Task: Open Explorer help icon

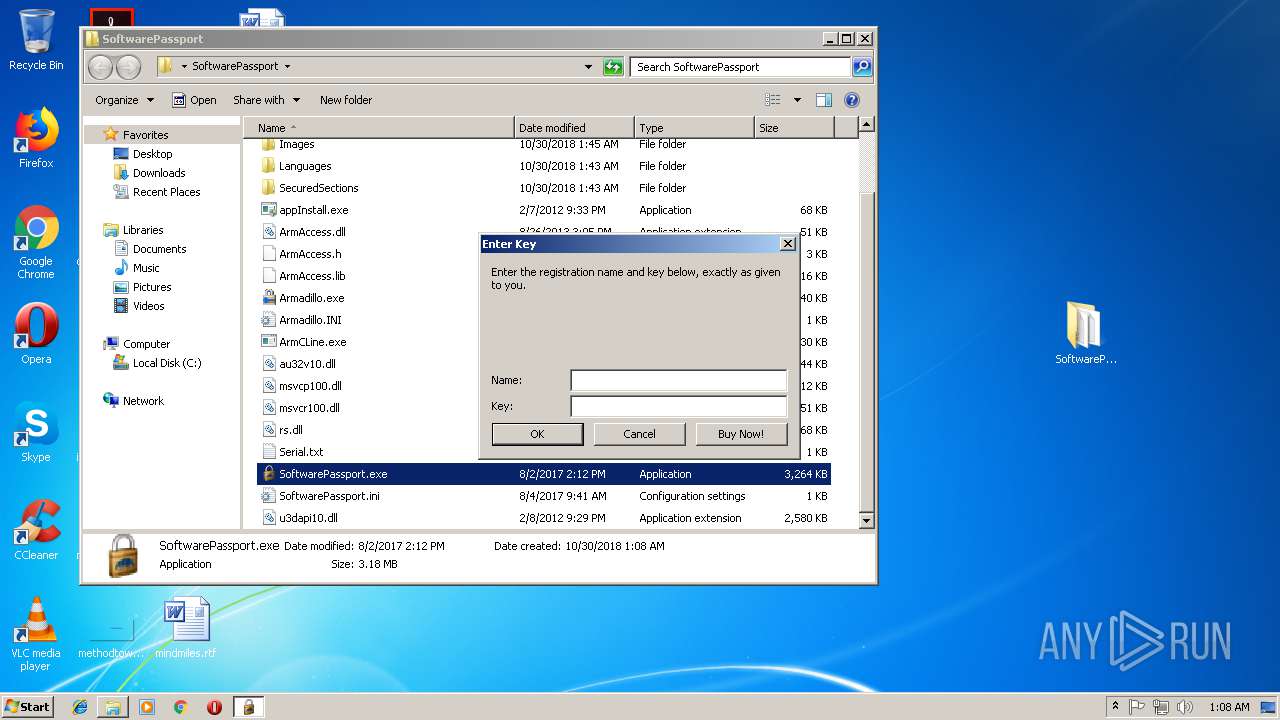Action: pos(852,100)
